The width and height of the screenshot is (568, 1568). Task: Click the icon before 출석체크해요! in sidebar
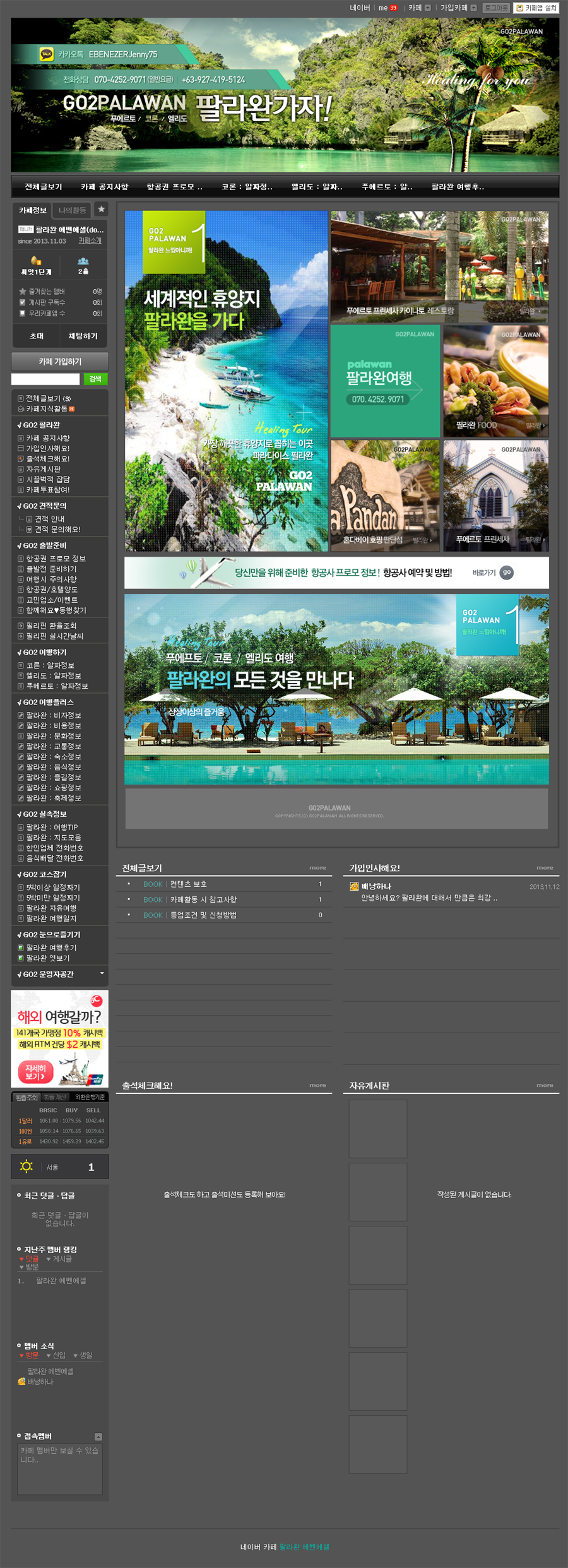click(21, 459)
